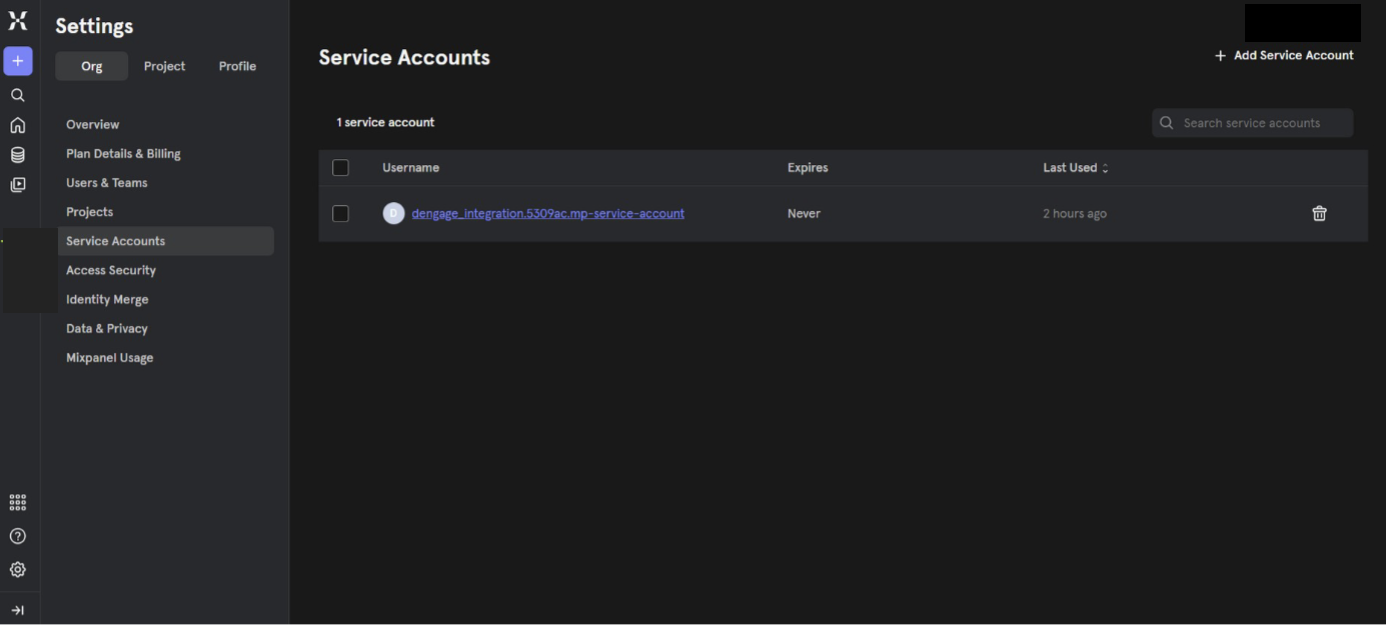Open the settings gear icon

click(18, 569)
